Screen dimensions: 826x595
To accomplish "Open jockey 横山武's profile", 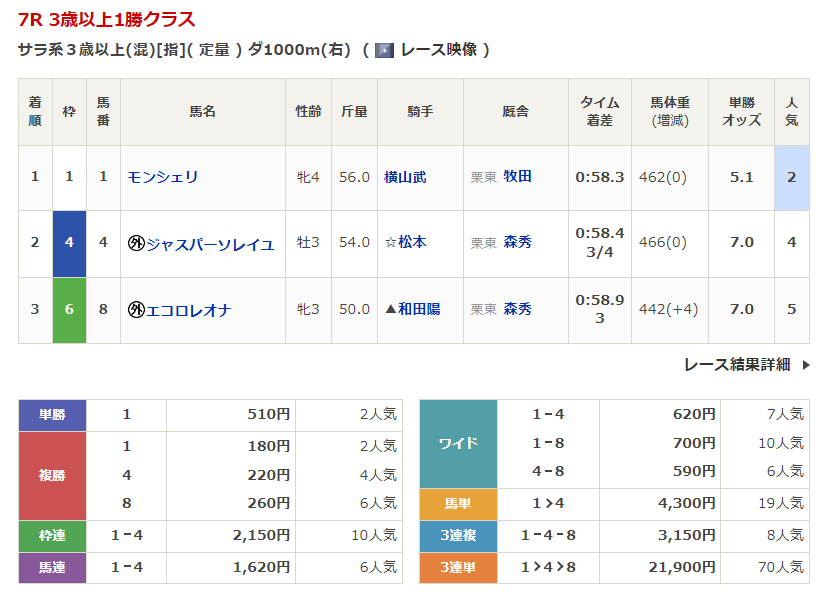I will pyautogui.click(x=405, y=177).
